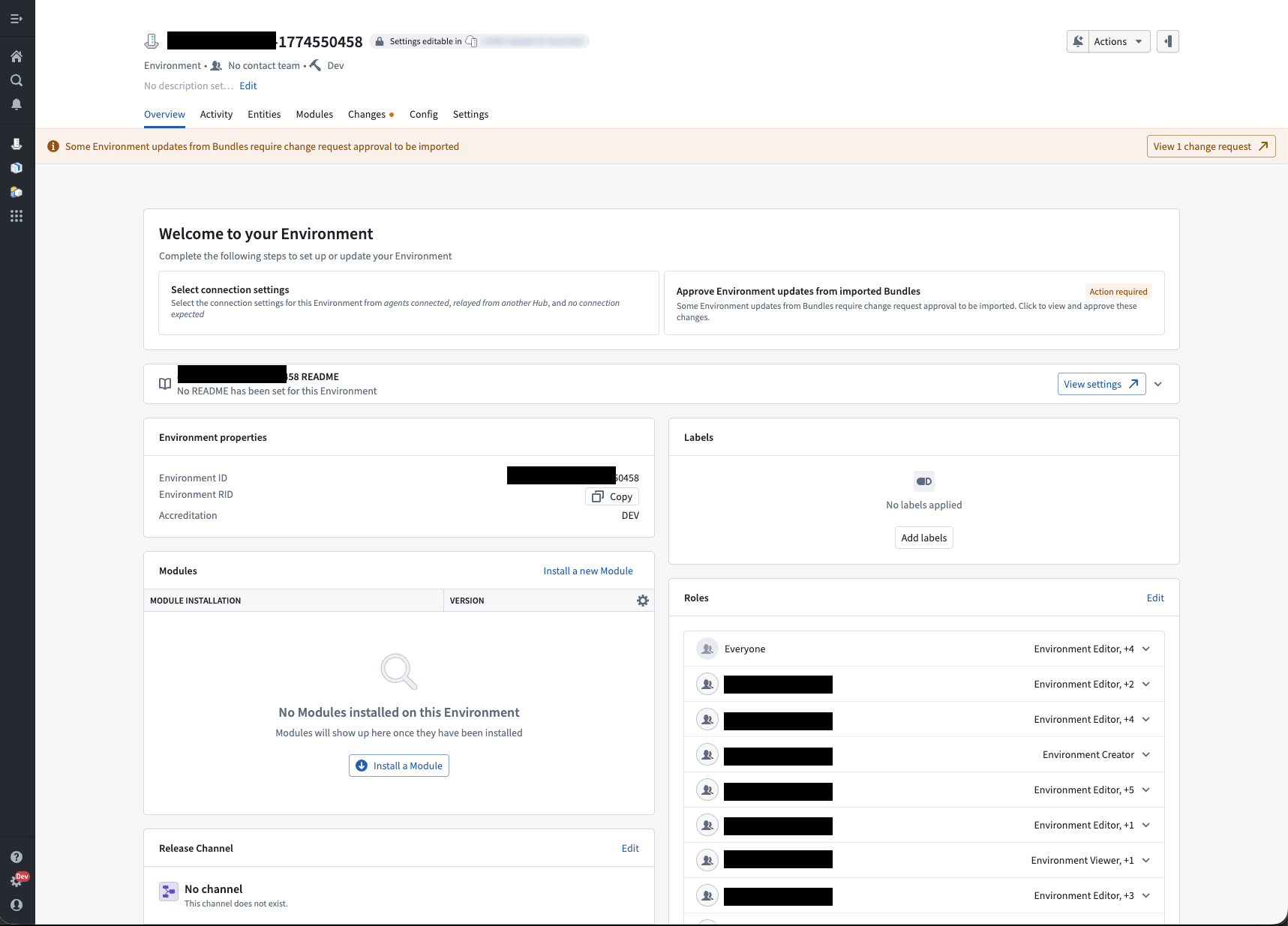Expand the README section chevron
The height and width of the screenshot is (926, 1288).
click(x=1158, y=384)
